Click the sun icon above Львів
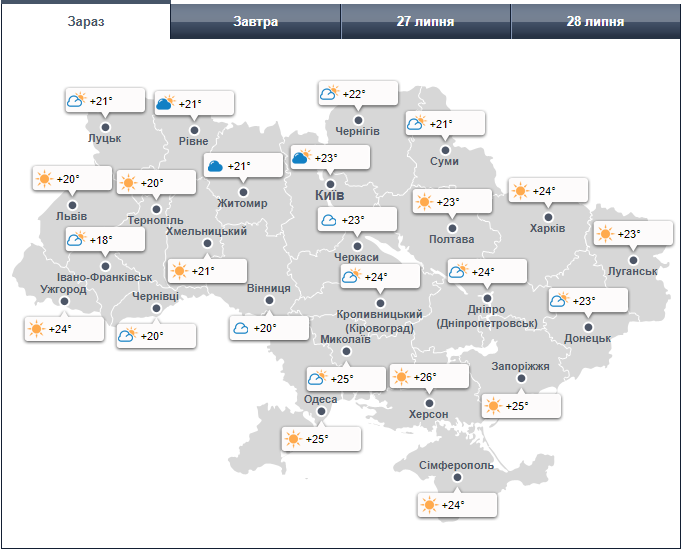 click(44, 179)
